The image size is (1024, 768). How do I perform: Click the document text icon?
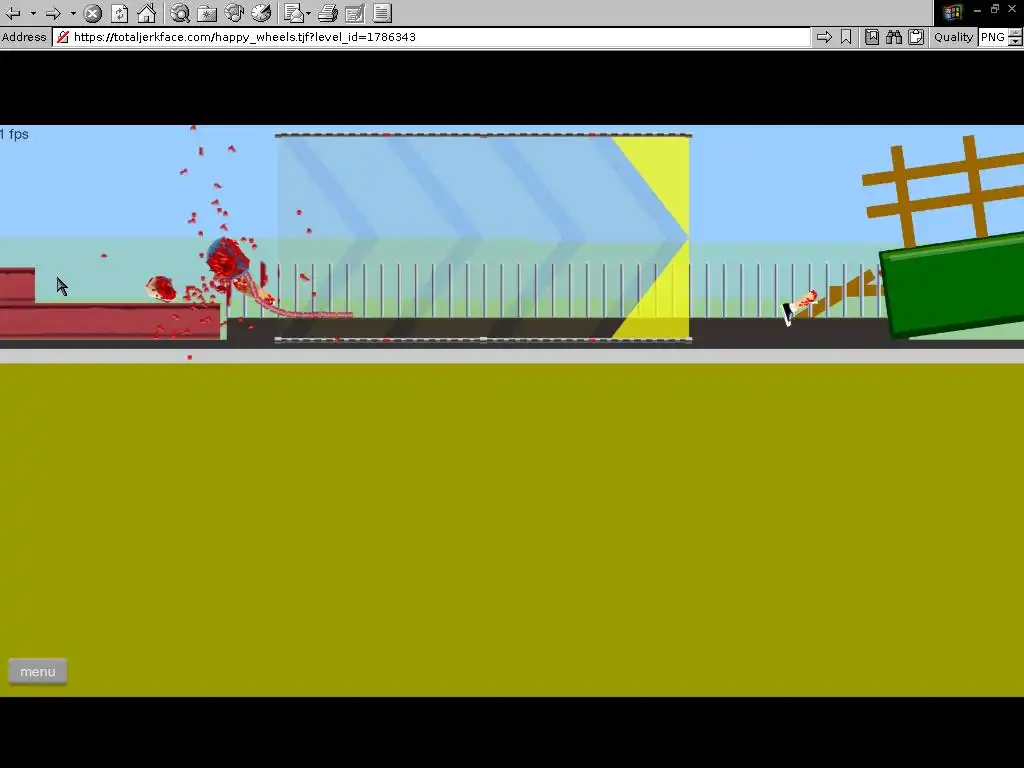point(383,13)
